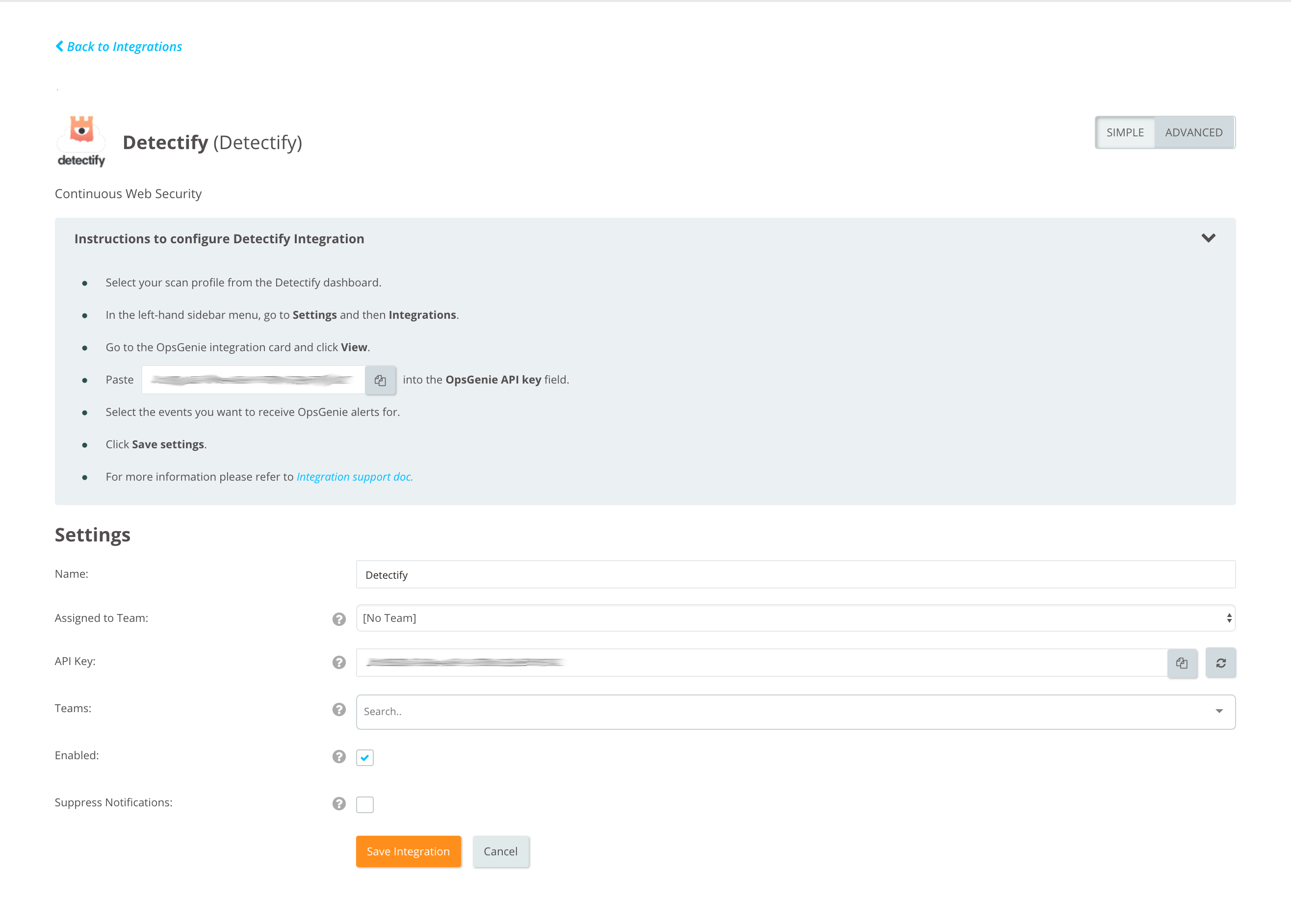Copy the API Key in Settings

pos(1182,663)
